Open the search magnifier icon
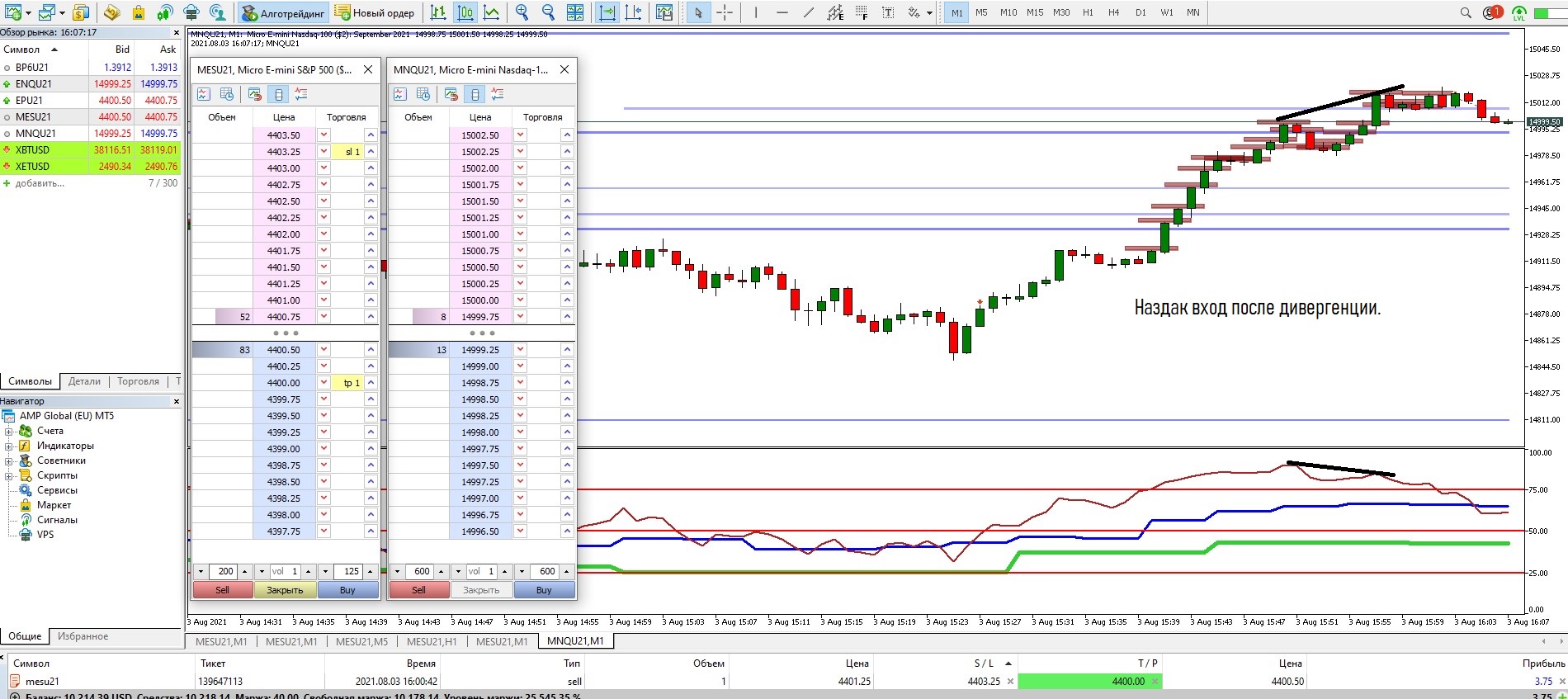The width and height of the screenshot is (1568, 699). (x=1466, y=12)
